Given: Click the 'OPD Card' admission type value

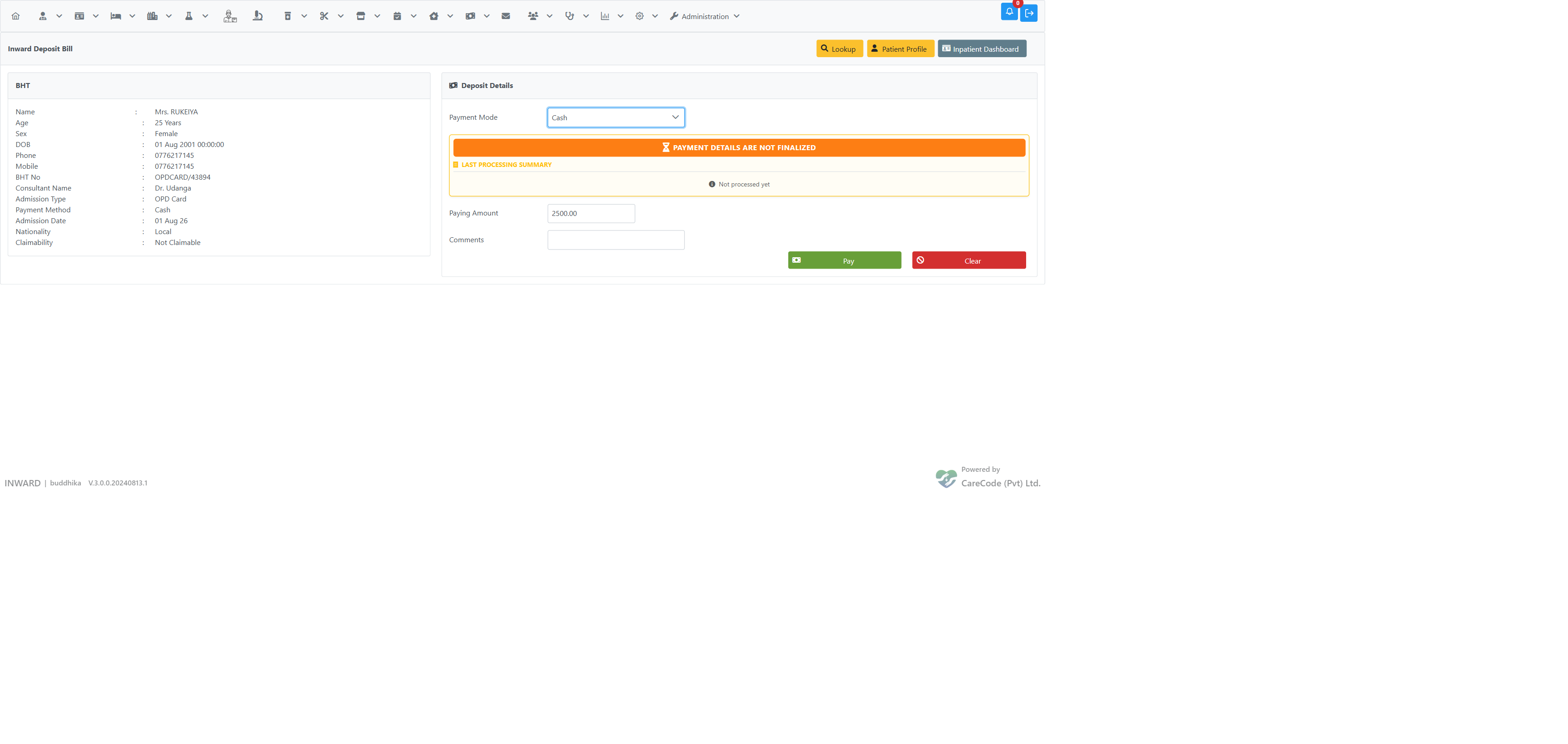Looking at the screenshot, I should 171,199.
